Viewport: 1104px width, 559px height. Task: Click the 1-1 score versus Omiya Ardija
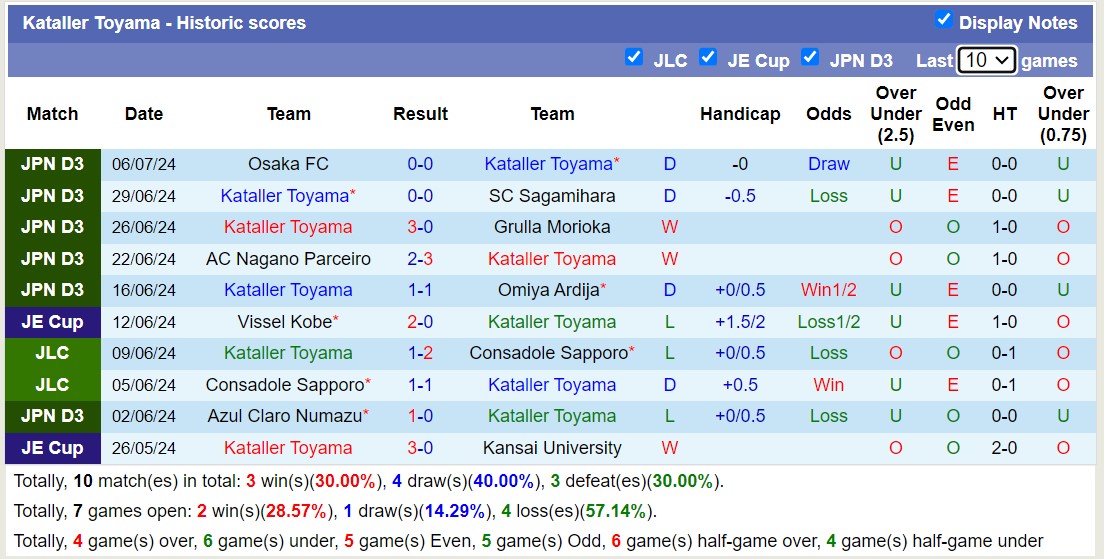pos(420,290)
